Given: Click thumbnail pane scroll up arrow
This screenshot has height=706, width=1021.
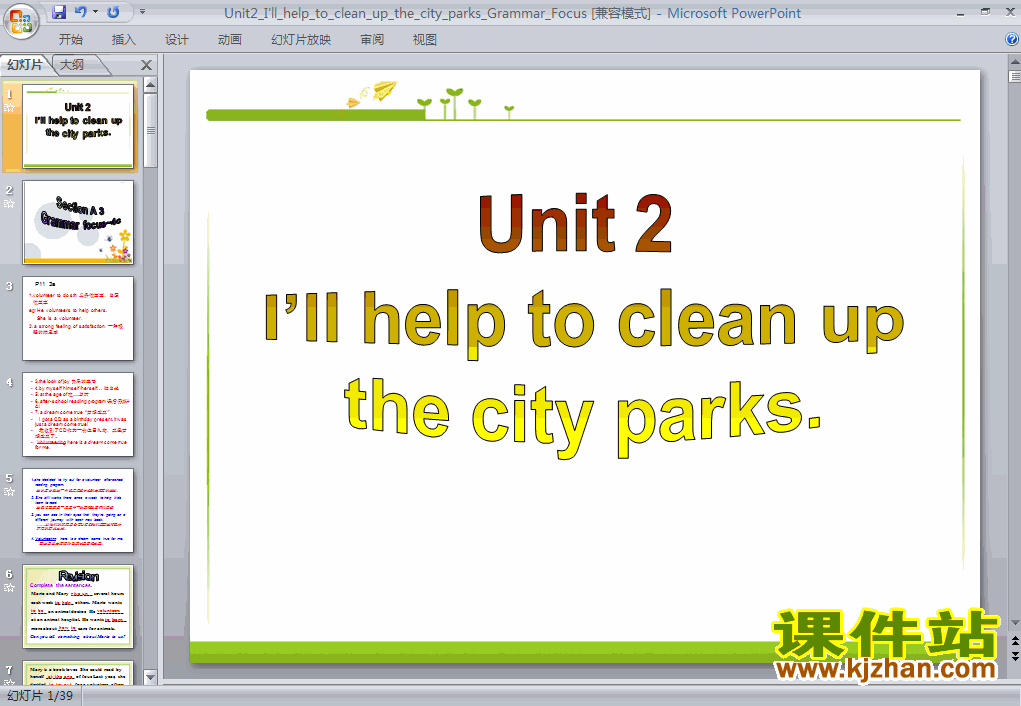Looking at the screenshot, I should 150,85.
